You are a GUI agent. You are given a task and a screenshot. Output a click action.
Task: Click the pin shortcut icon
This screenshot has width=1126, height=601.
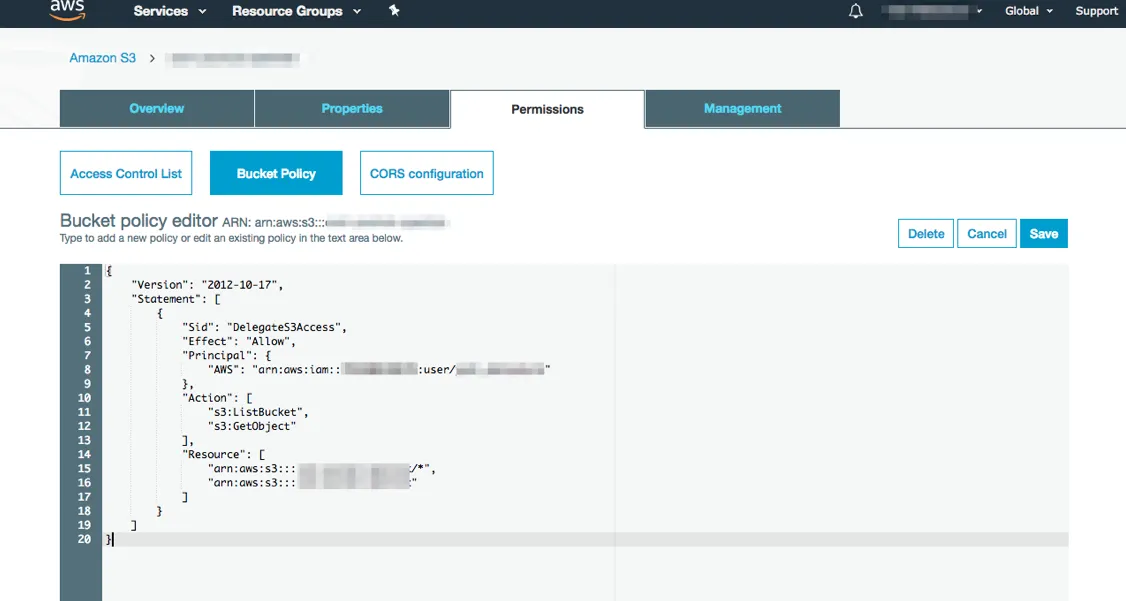pyautogui.click(x=394, y=11)
